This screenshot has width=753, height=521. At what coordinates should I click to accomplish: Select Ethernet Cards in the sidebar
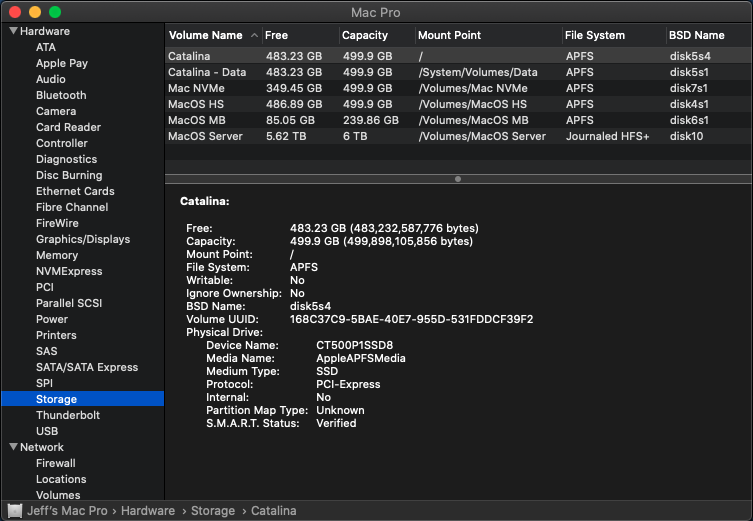click(x=75, y=191)
